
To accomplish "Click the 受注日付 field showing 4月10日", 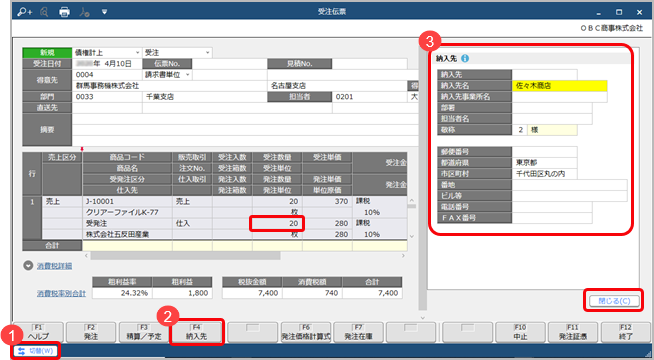I will tap(107, 63).
